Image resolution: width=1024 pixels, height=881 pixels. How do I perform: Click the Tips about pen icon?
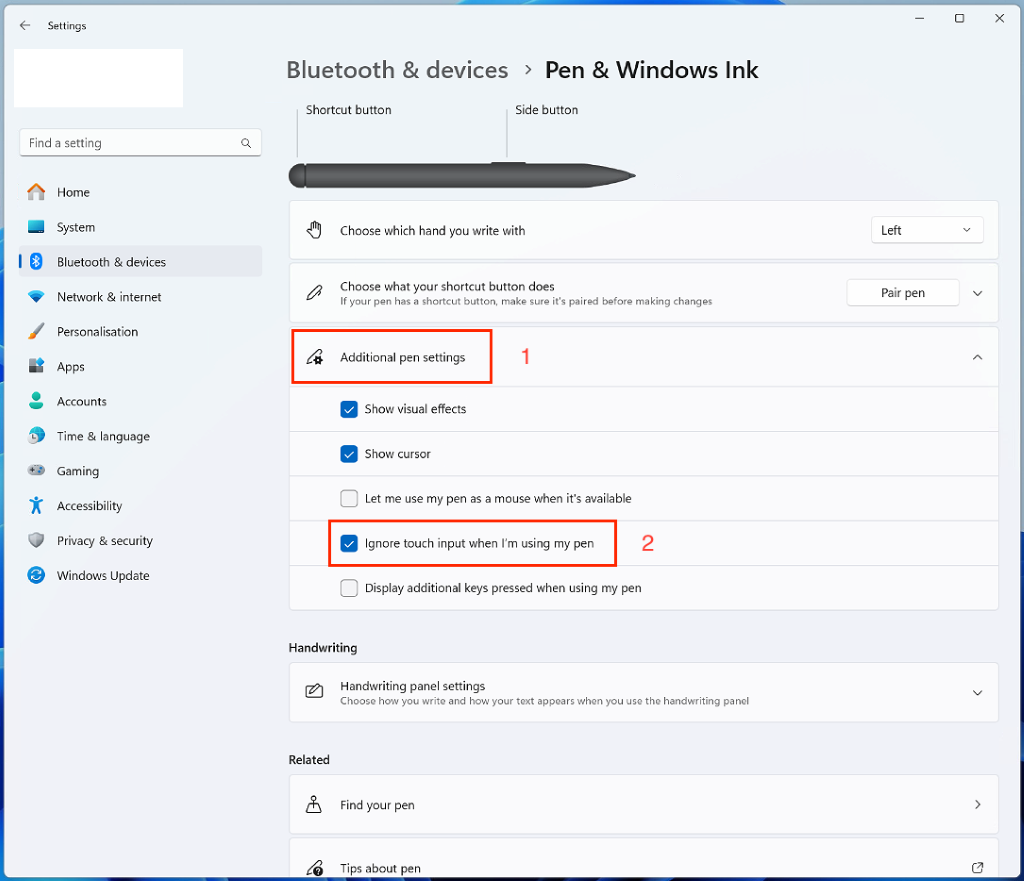pyautogui.click(x=314, y=868)
